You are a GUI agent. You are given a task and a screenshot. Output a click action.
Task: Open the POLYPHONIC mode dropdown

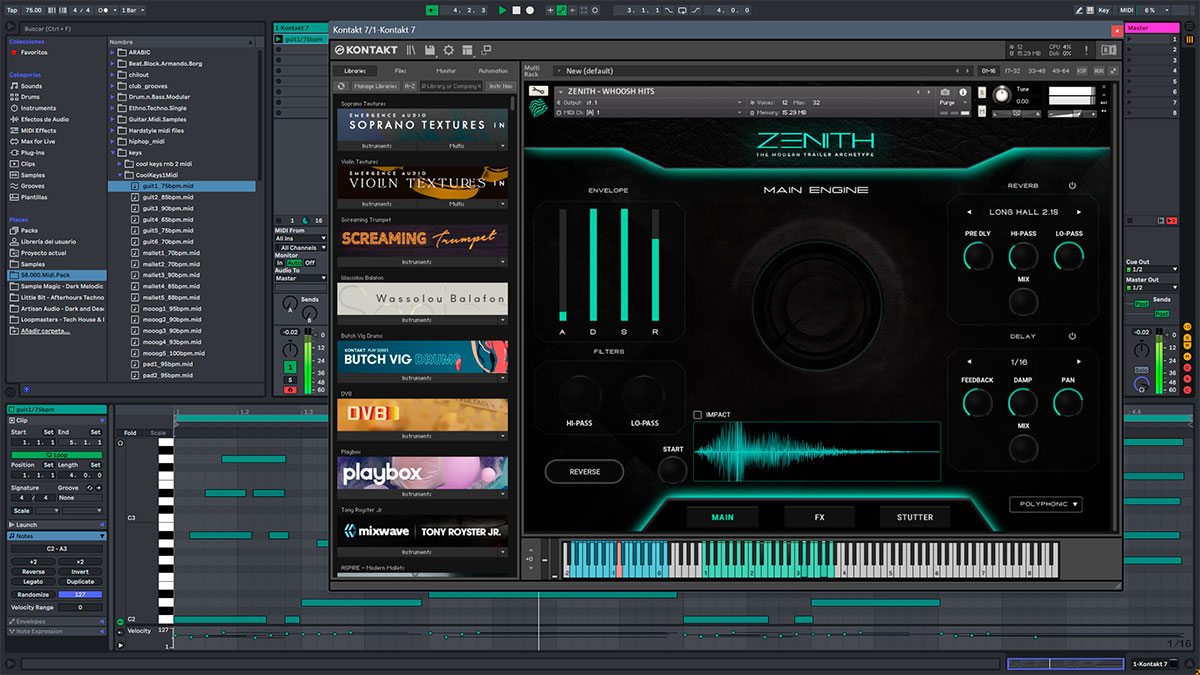tap(1045, 505)
